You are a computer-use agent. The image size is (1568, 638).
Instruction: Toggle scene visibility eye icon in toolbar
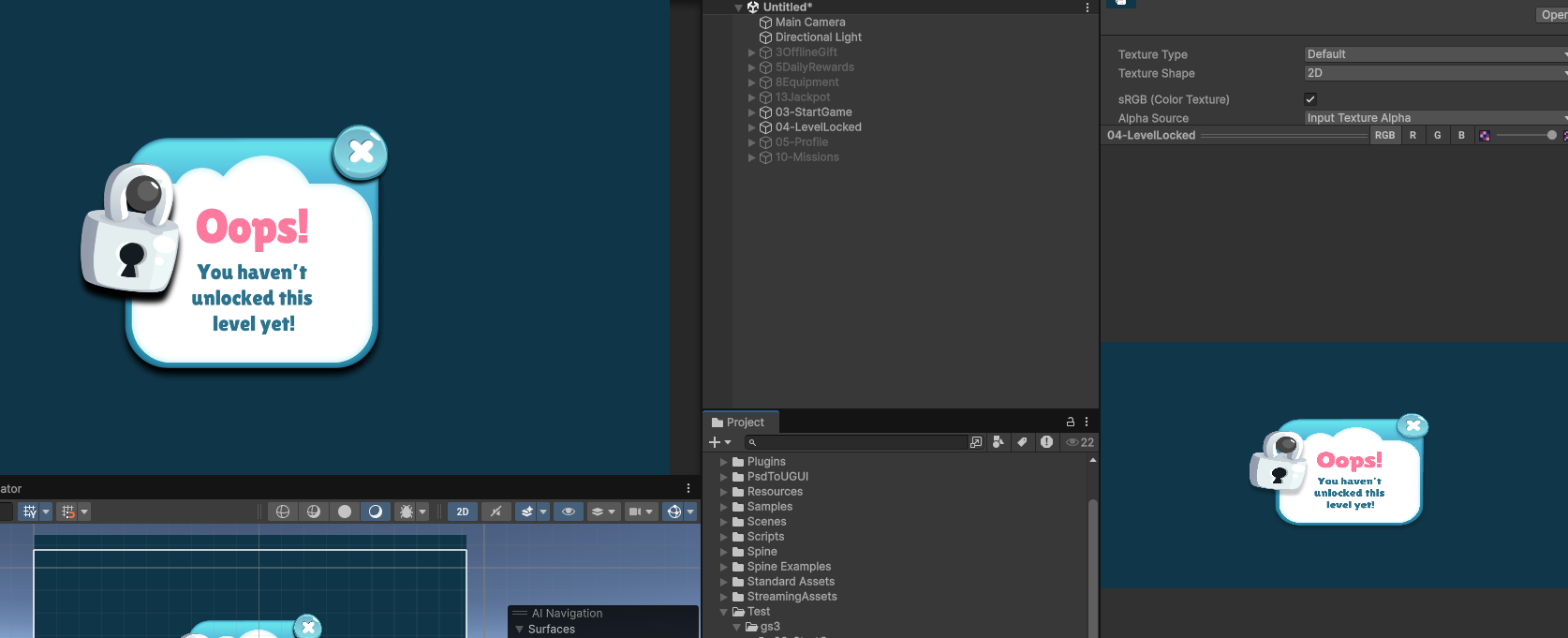tap(568, 512)
